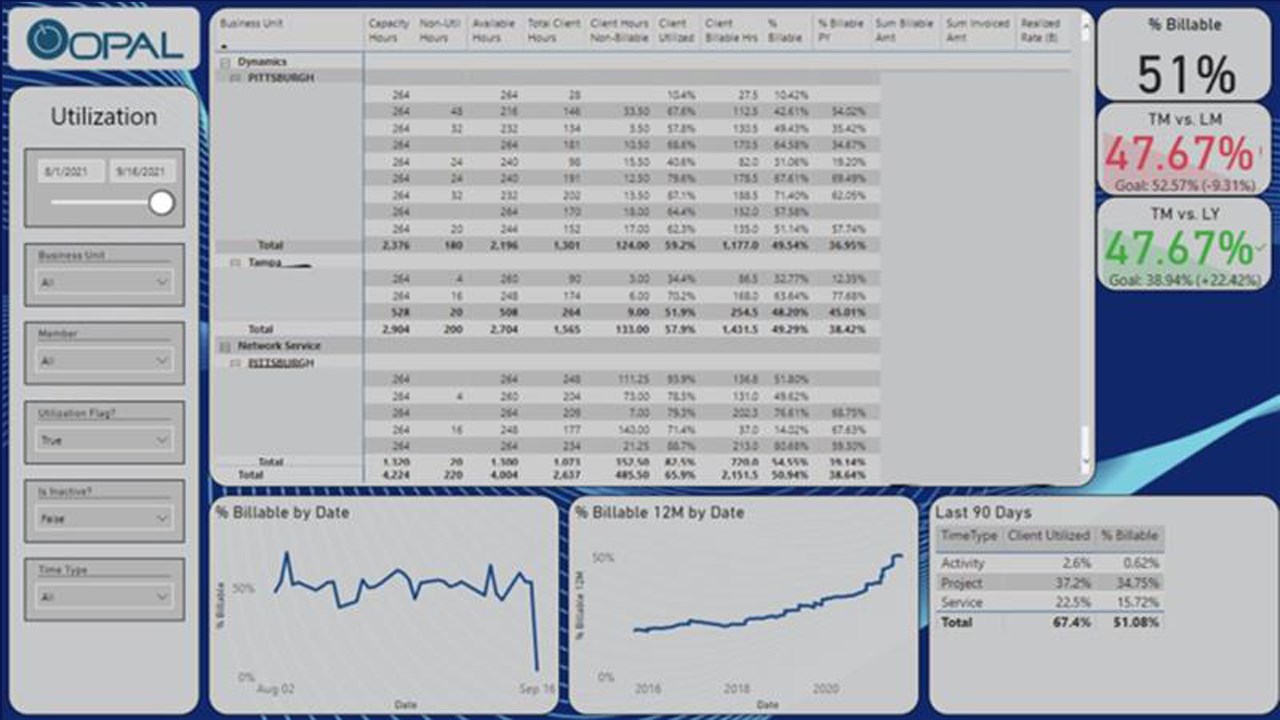Click the matrix vertical scrollbar thumb
Image resolution: width=1280 pixels, height=720 pixels.
(1087, 441)
